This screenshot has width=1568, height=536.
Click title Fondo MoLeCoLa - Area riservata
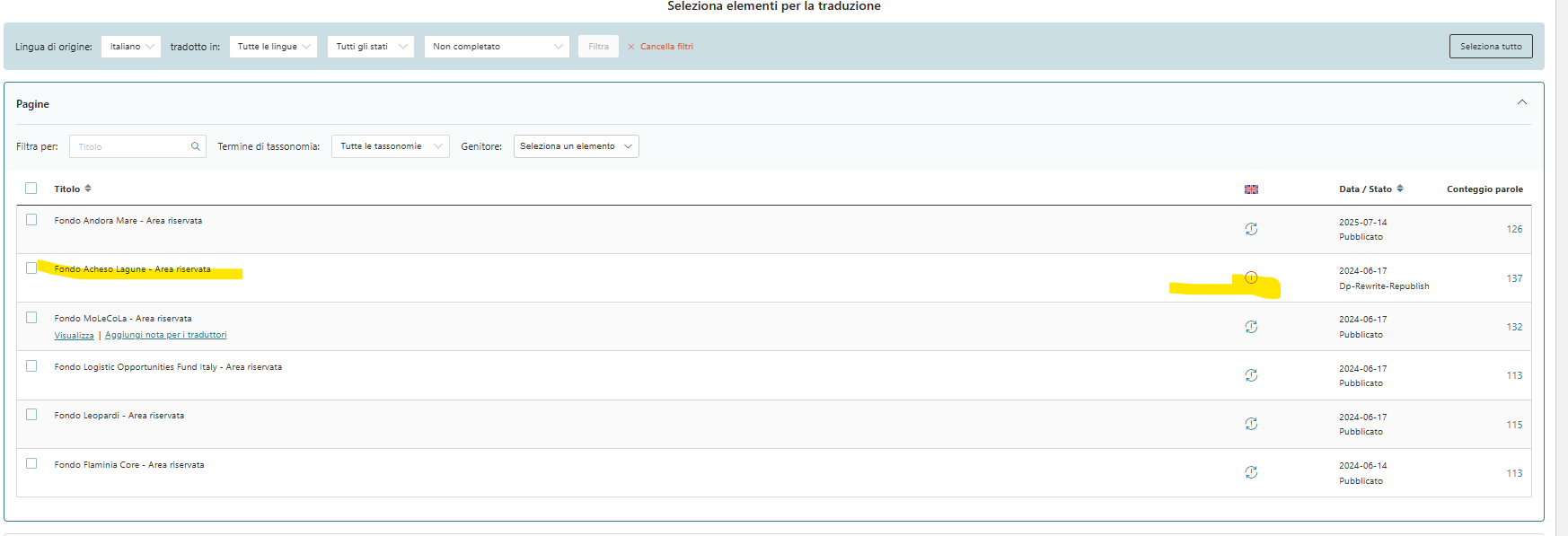point(123,319)
